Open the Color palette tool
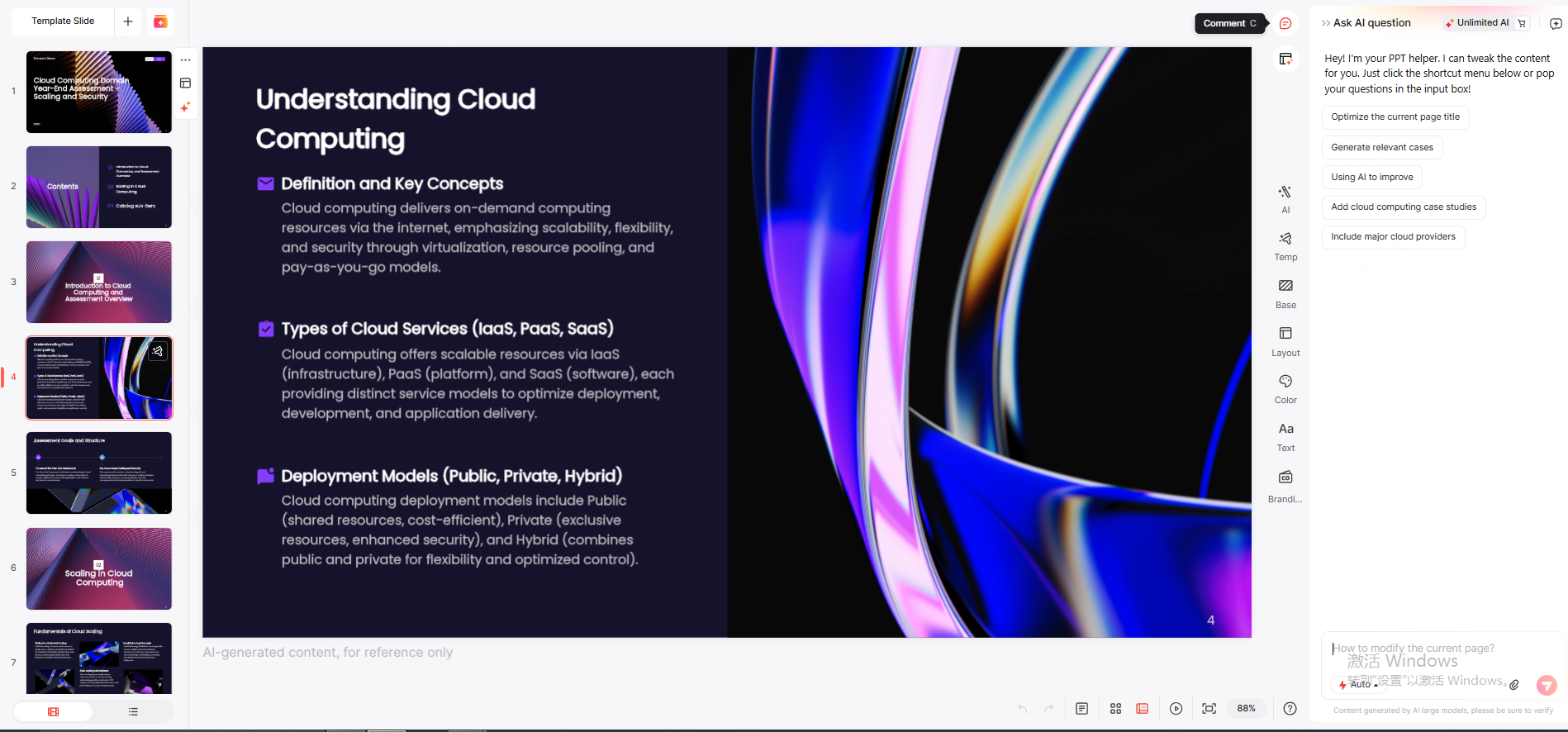Viewport: 1568px width, 732px height. 1285,389
